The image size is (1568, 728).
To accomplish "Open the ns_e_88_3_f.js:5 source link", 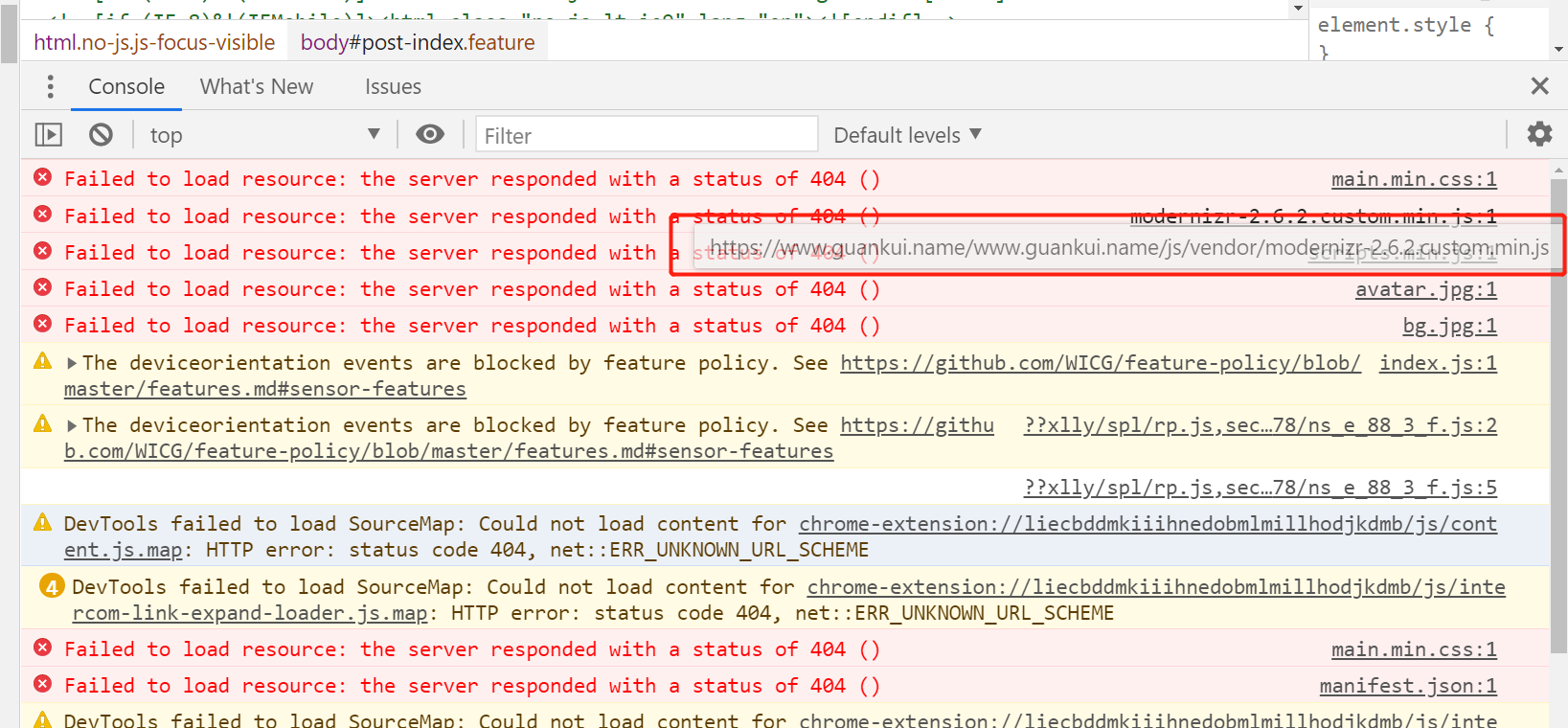I will click(x=1261, y=488).
